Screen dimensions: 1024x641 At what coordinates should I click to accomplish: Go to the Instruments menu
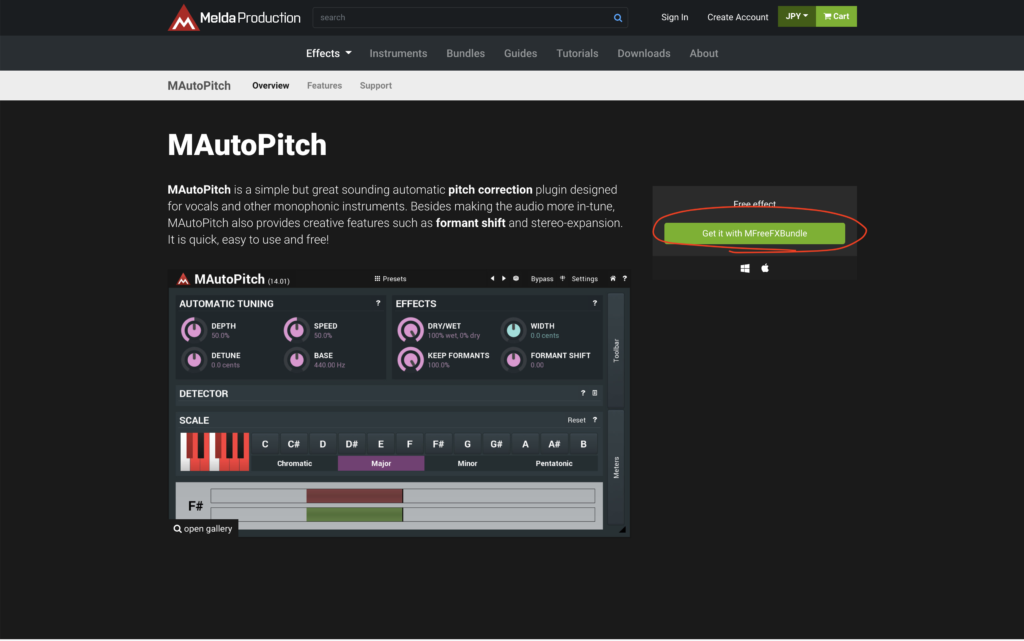[x=398, y=54]
